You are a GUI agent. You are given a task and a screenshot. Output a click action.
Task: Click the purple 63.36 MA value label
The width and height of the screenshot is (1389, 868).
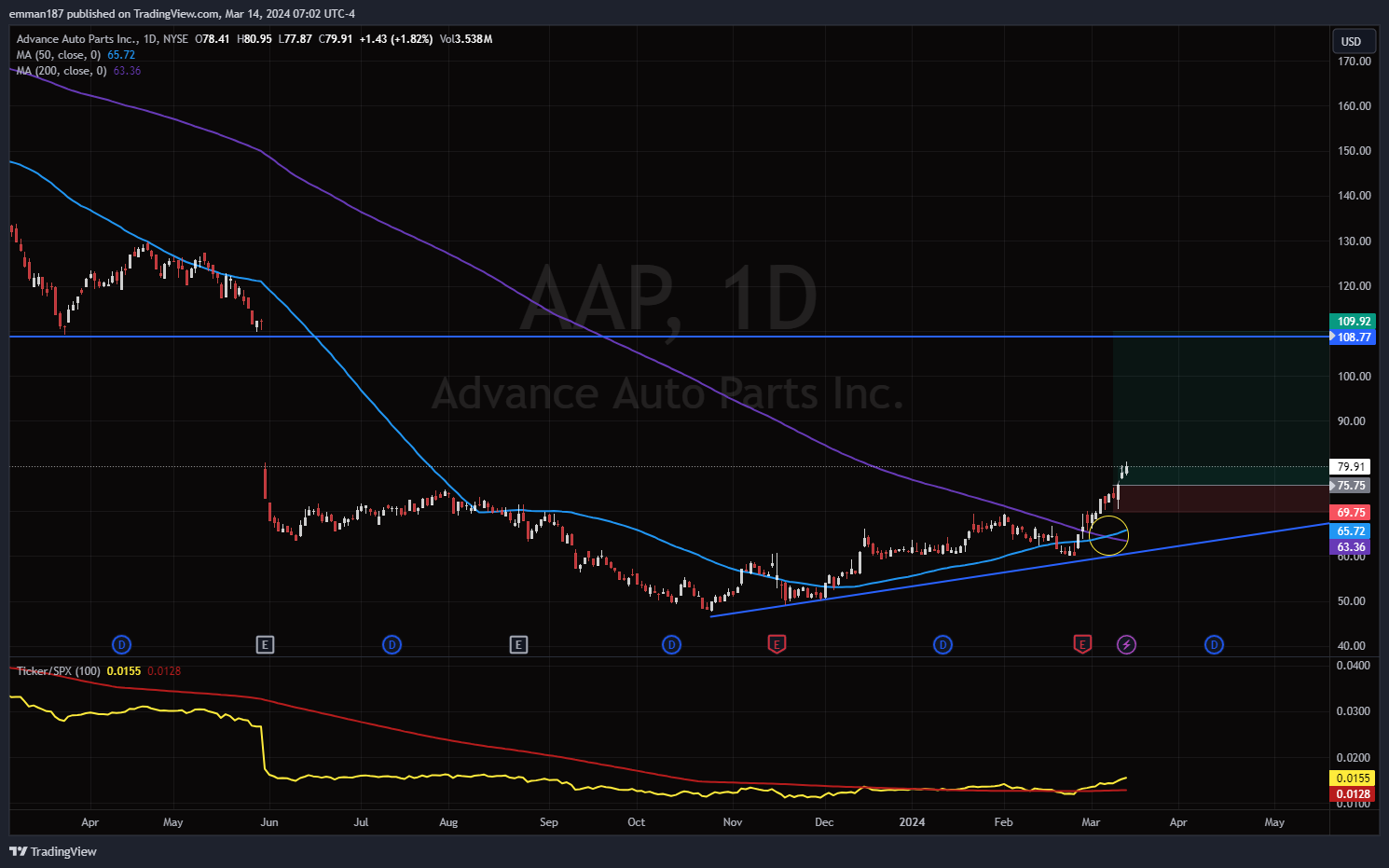1351,547
